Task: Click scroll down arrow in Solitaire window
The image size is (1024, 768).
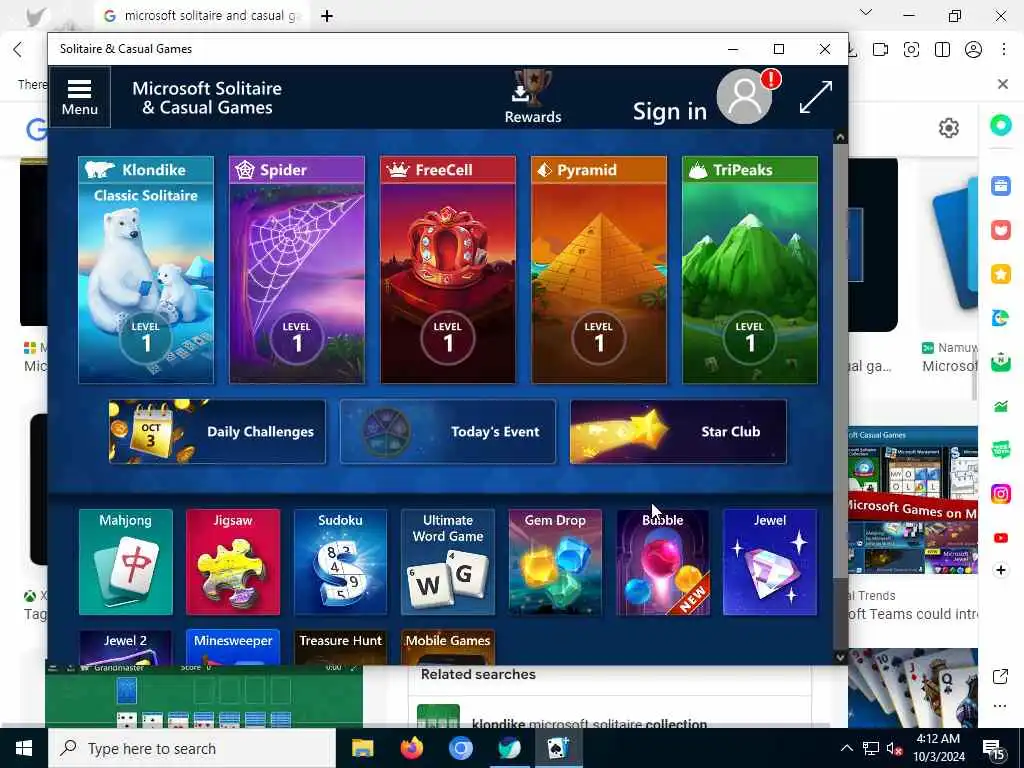Action: 840,657
